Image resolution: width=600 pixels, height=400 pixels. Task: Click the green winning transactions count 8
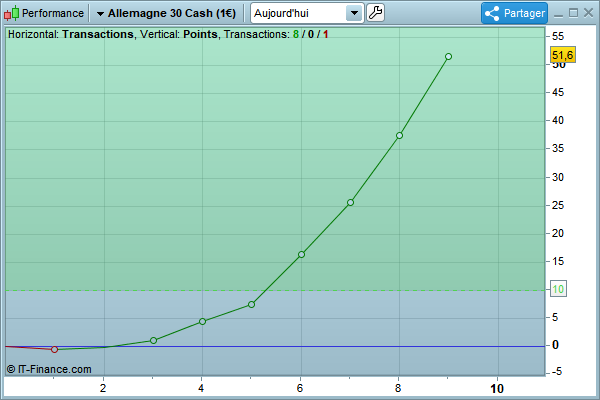click(296, 34)
